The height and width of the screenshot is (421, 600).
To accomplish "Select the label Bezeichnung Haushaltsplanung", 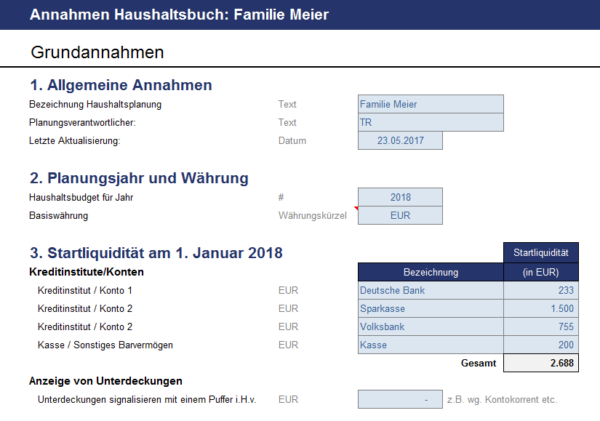I will click(x=95, y=104).
